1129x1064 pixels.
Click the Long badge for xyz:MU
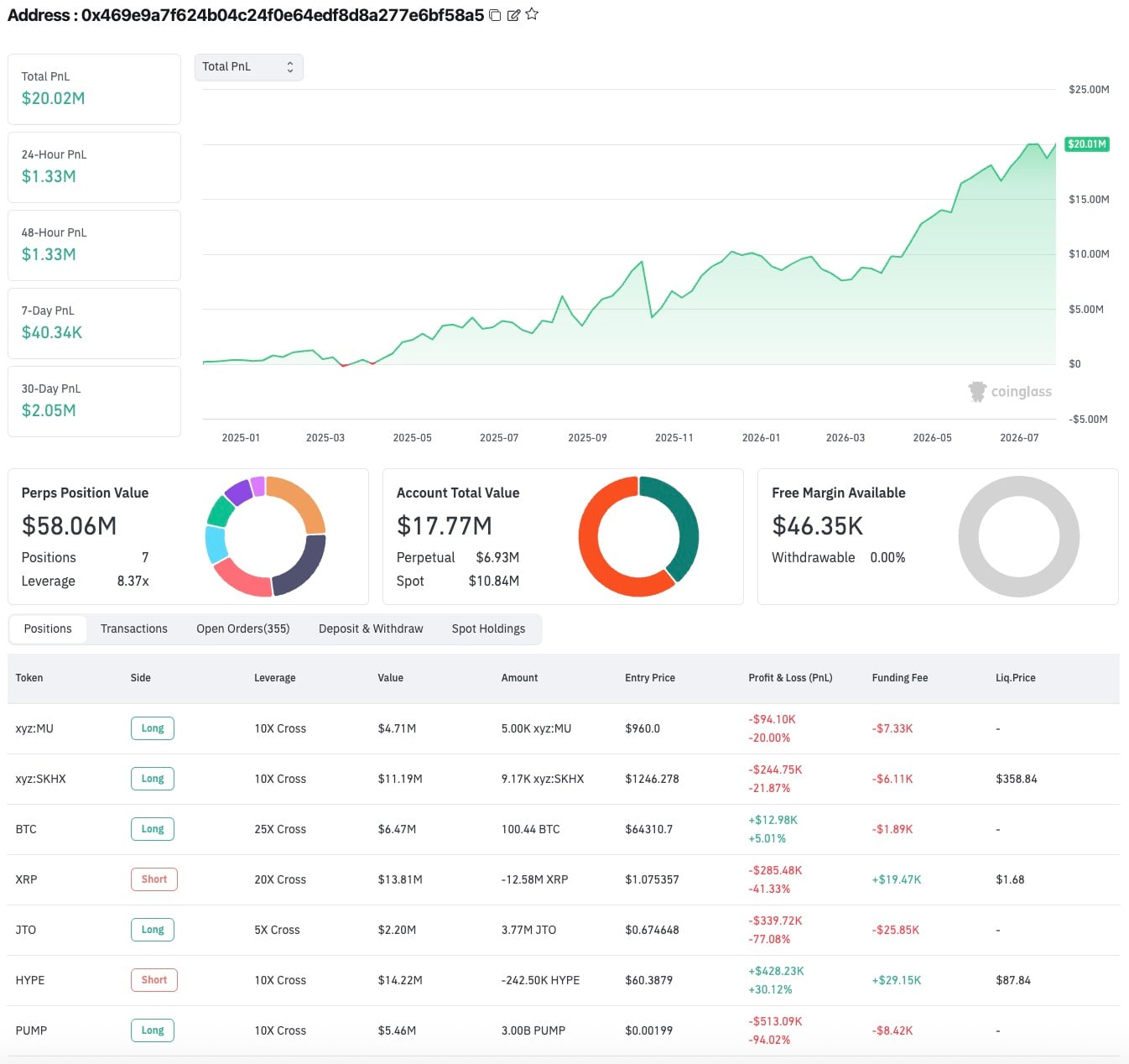[x=153, y=728]
